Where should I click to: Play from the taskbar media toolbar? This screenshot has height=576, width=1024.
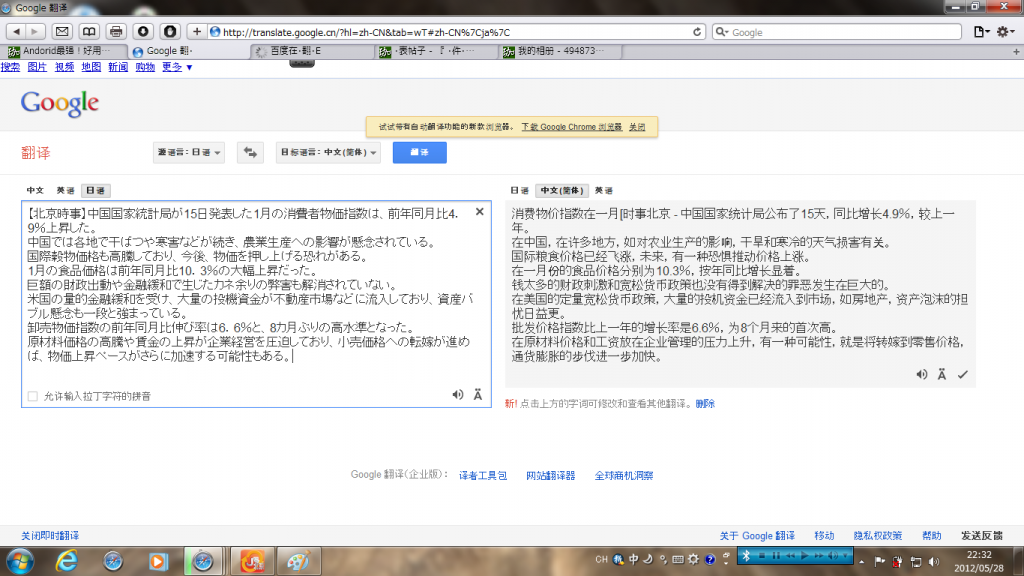(x=805, y=556)
